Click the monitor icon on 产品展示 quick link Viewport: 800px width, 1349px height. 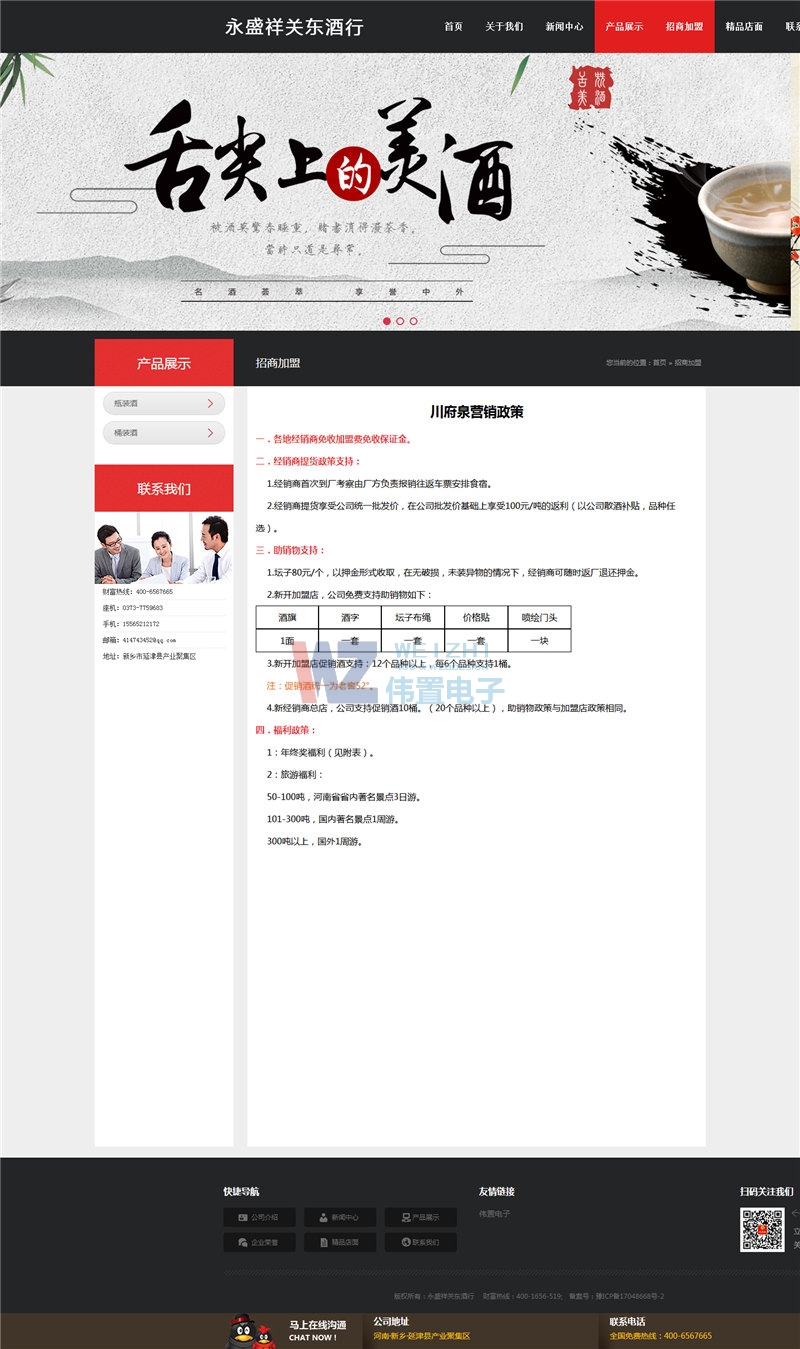406,1218
